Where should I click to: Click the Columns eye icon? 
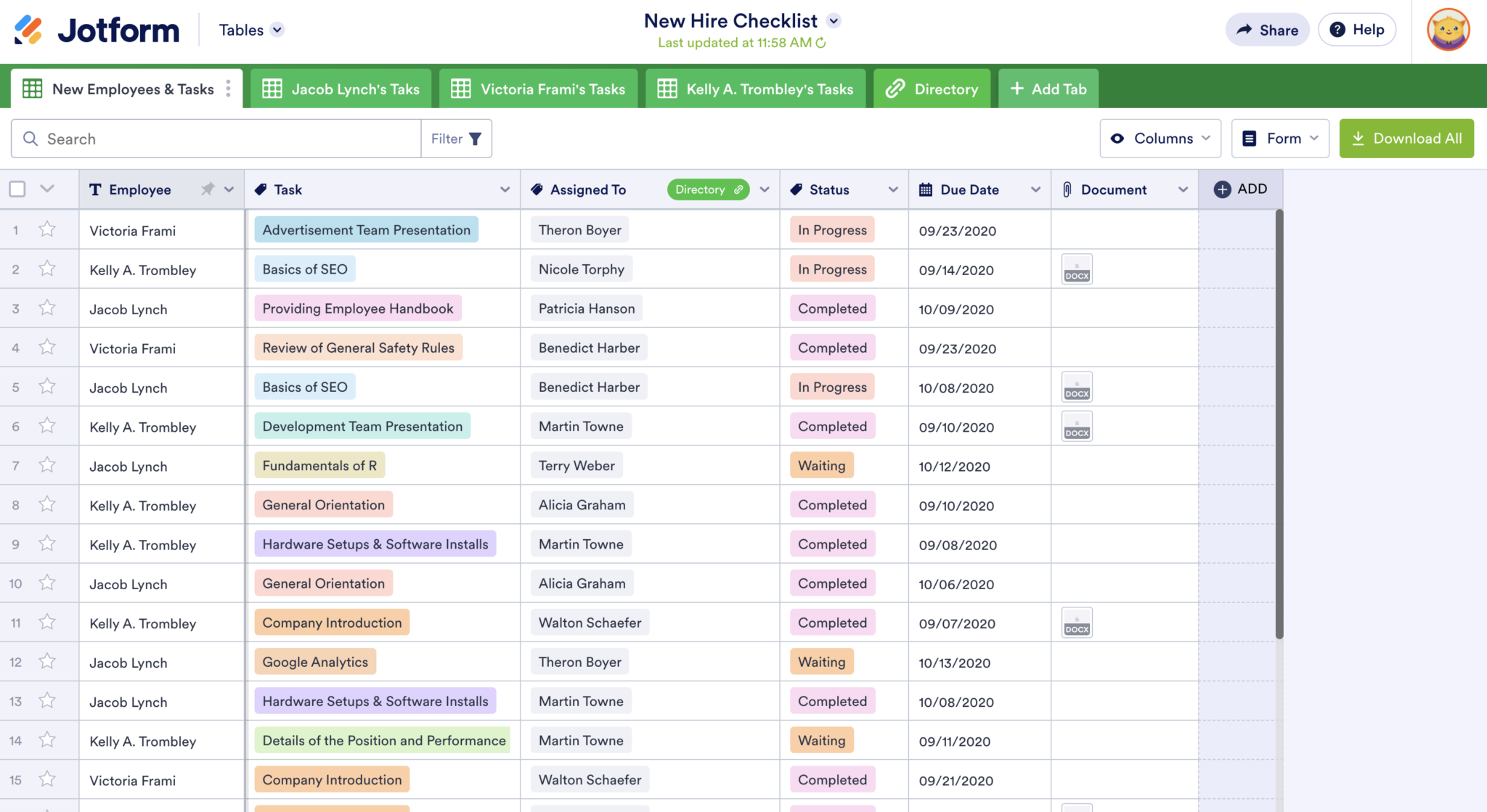pos(1118,138)
